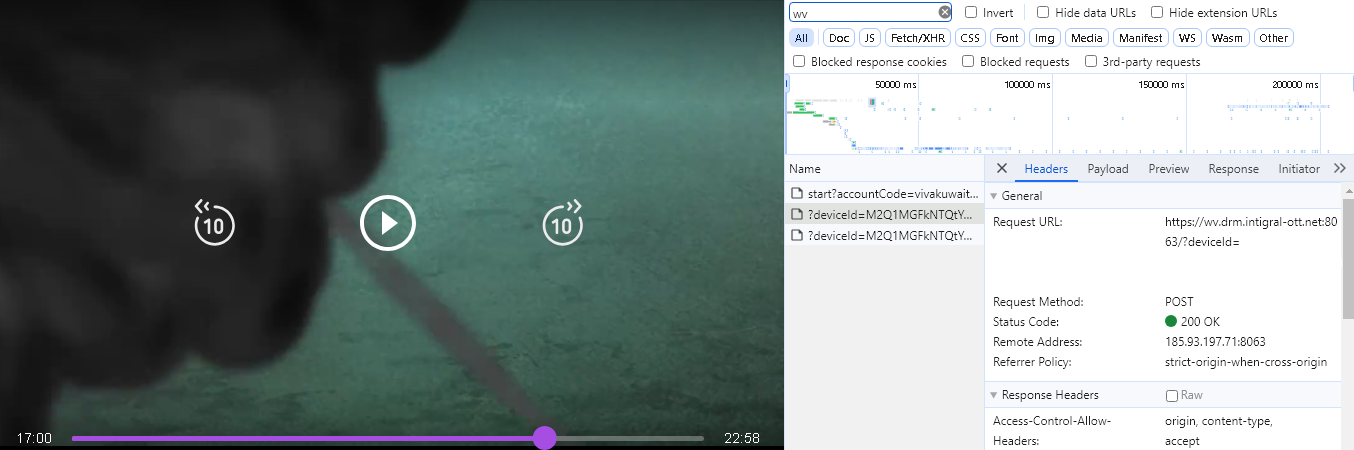Click the strict-origin-when-cross-origin referrer policy
Image resolution: width=1354 pixels, height=450 pixels.
click(x=1246, y=362)
